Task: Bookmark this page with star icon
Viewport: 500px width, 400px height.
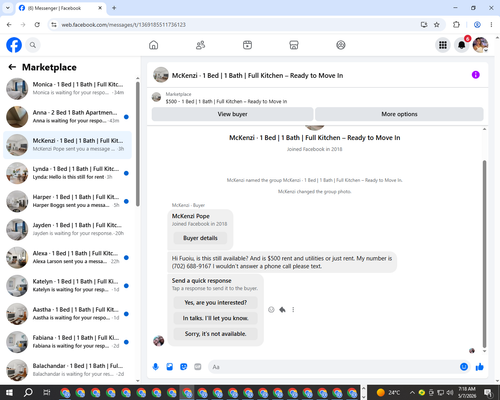Action: 437,25
